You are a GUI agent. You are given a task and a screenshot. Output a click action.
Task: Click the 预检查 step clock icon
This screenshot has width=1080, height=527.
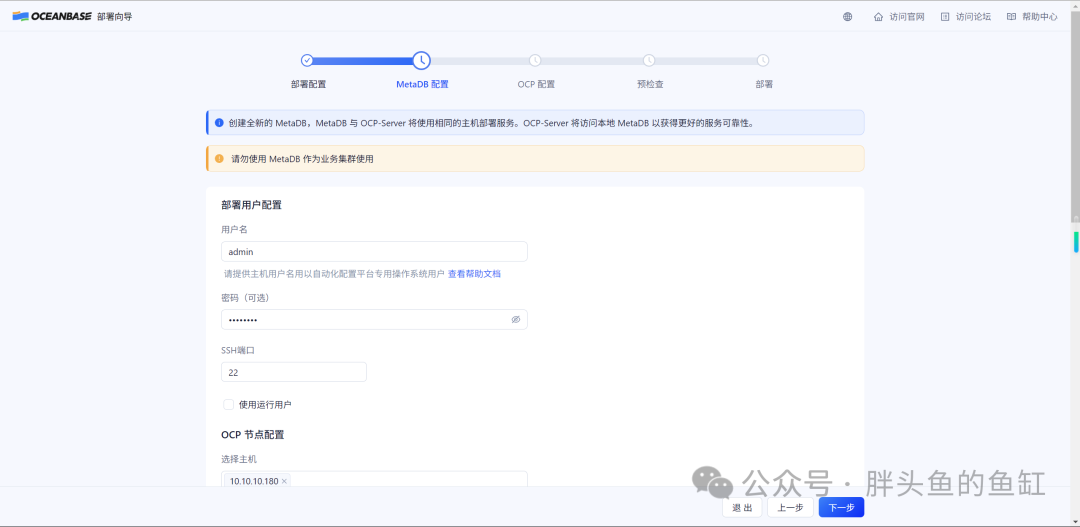[649, 61]
